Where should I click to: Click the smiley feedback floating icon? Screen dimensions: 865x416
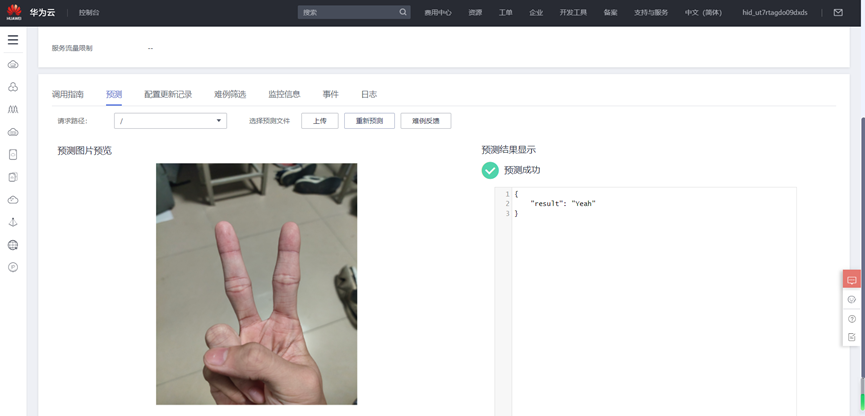click(852, 300)
